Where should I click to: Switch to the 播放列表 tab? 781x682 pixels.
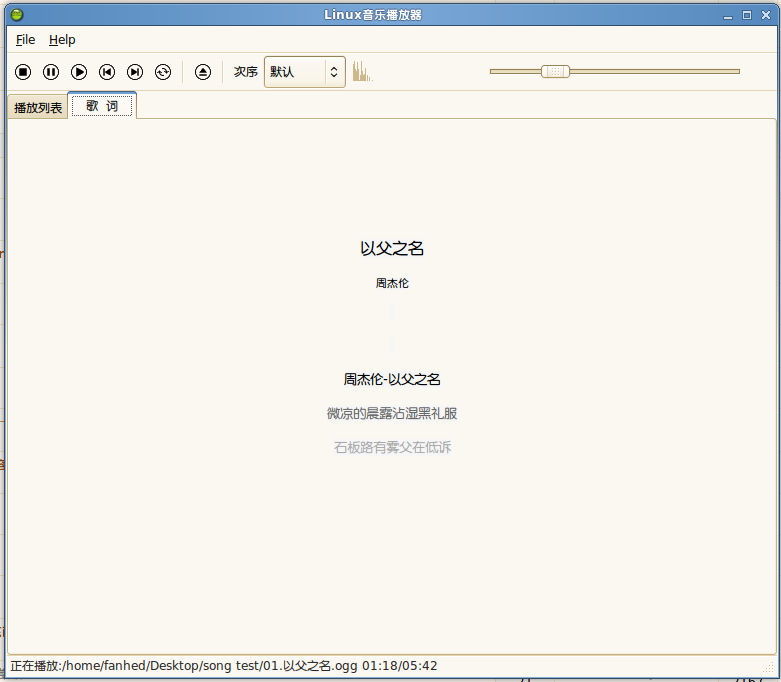pyautogui.click(x=38, y=107)
